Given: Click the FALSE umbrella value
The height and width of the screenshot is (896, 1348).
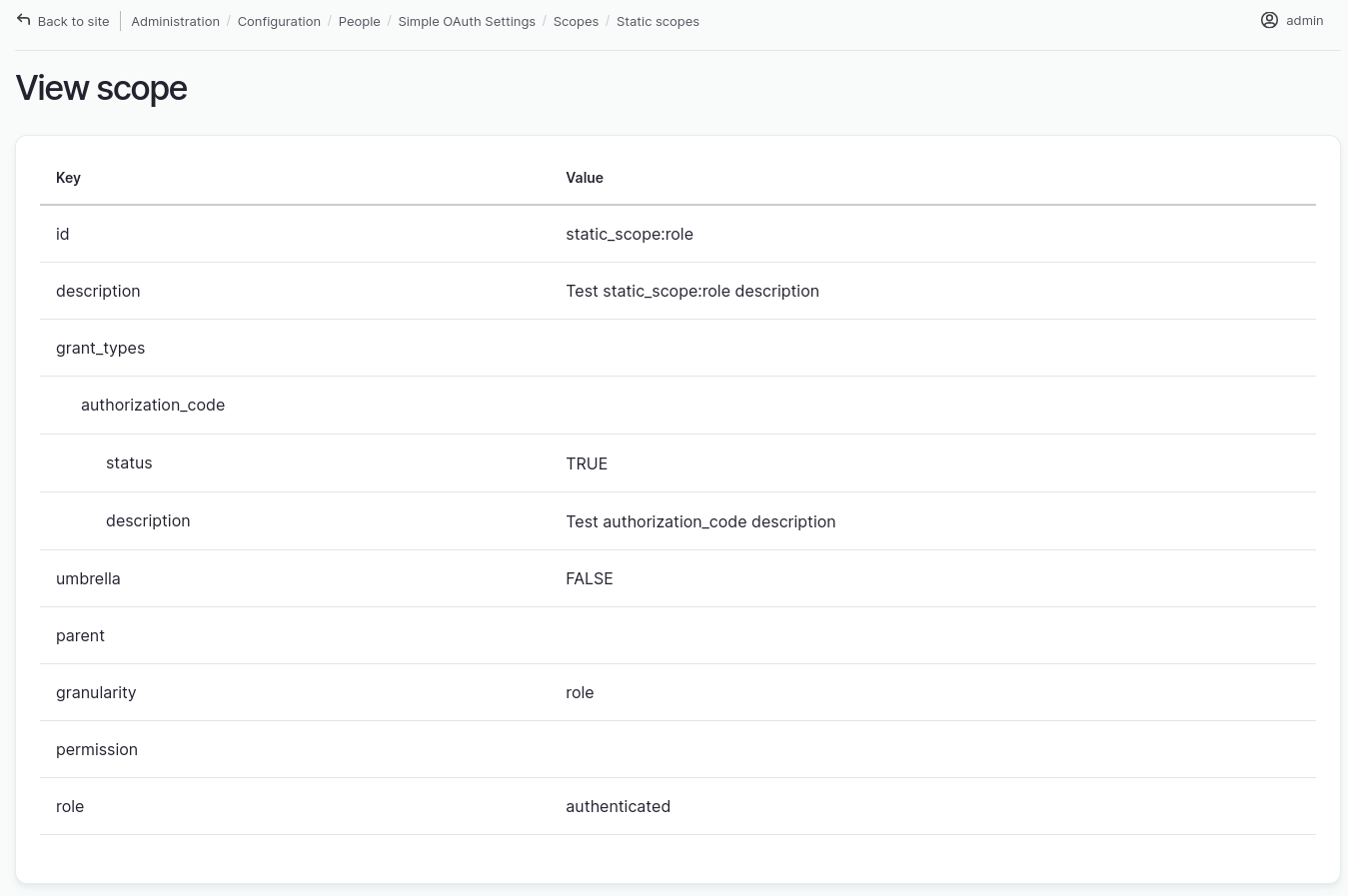Looking at the screenshot, I should click(x=590, y=578).
